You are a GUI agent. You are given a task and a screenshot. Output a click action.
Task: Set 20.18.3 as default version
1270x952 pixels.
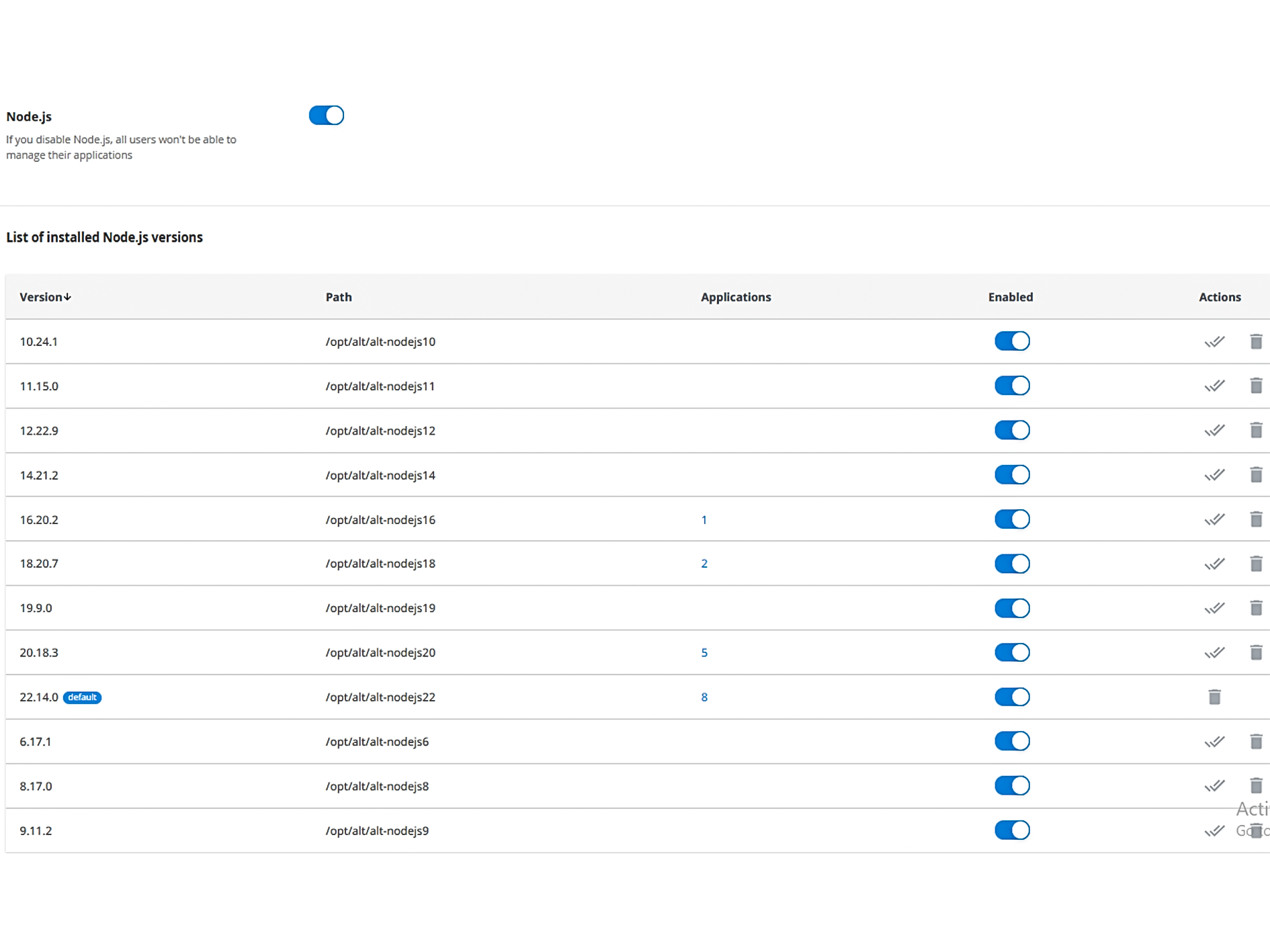[1215, 652]
